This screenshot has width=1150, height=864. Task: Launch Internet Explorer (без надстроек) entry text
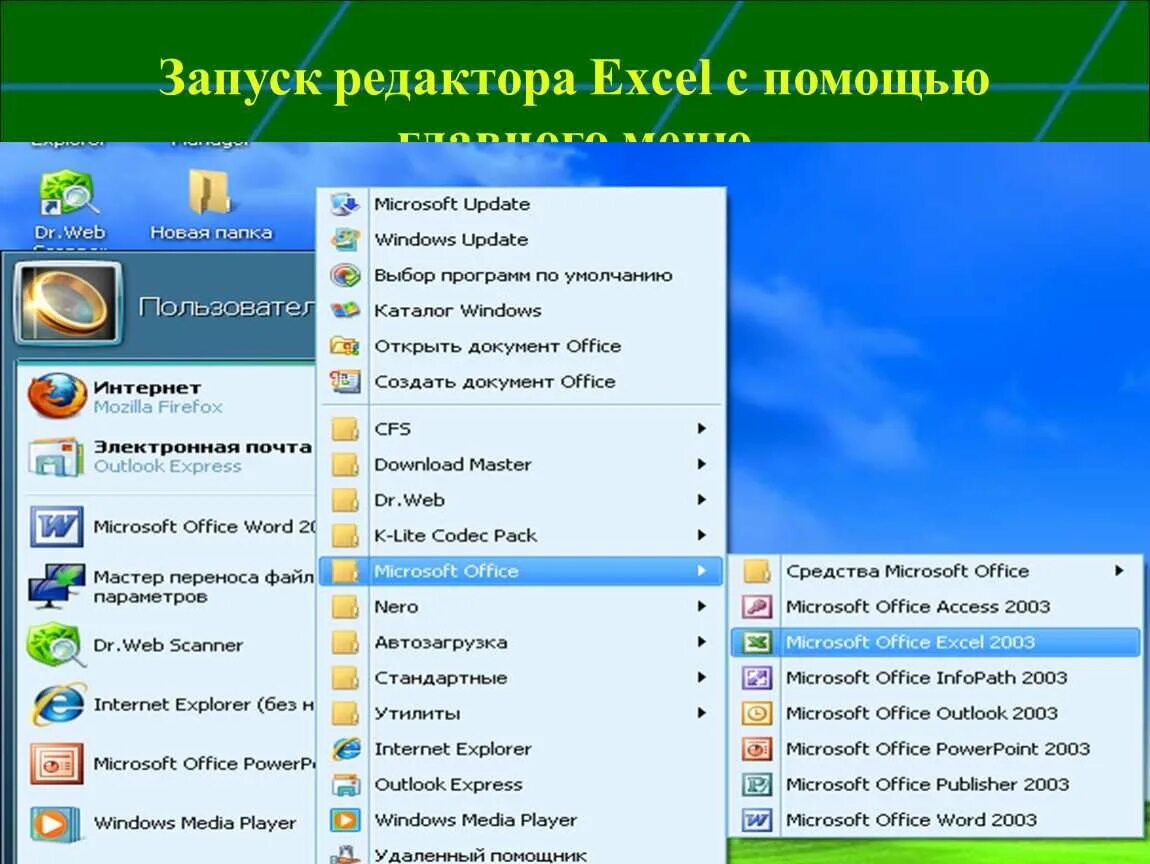click(x=204, y=705)
